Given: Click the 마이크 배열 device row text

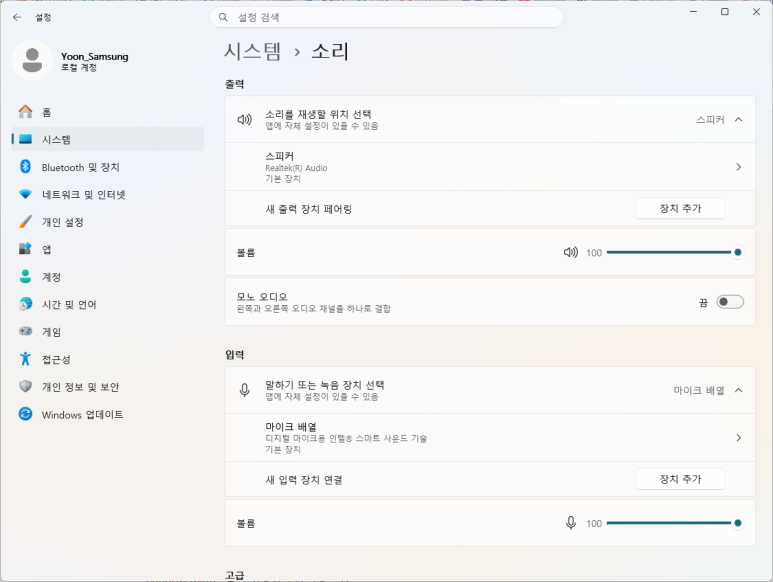Looking at the screenshot, I should click(346, 438).
